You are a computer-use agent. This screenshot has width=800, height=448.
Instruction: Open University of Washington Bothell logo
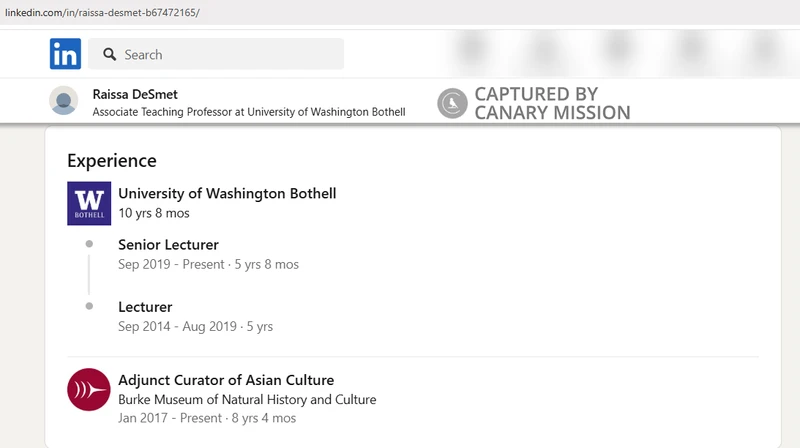(x=89, y=203)
